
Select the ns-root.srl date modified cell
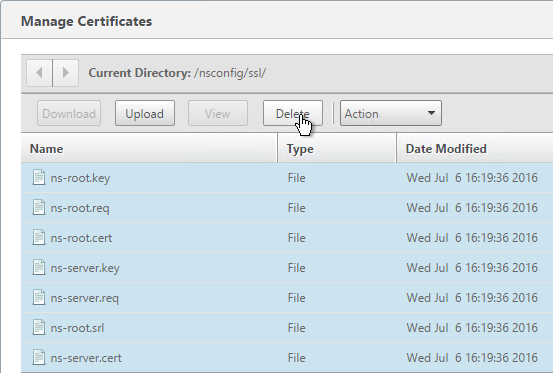tap(472, 328)
